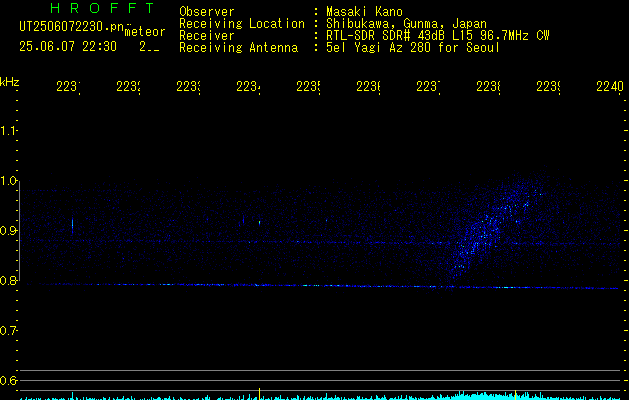
Task: Click the Receiving Antenna label
Action: [238, 48]
